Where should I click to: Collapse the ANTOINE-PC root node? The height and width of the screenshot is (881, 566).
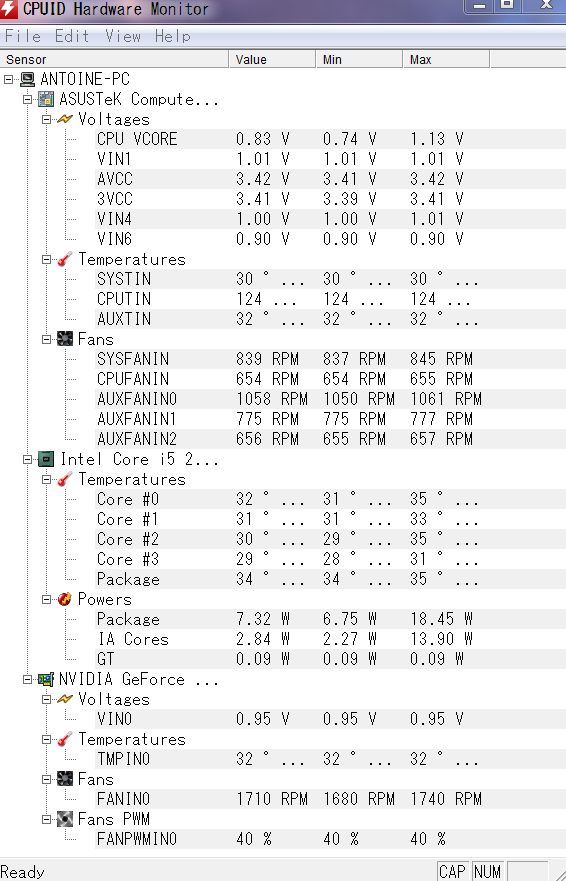click(8, 79)
